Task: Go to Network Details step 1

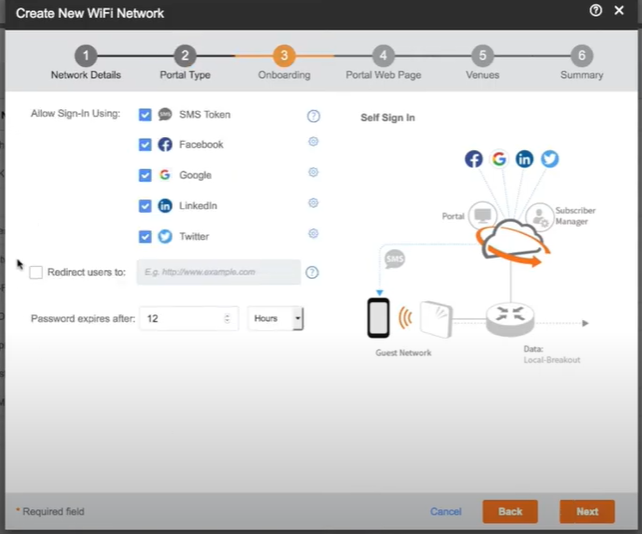Action: coord(86,56)
